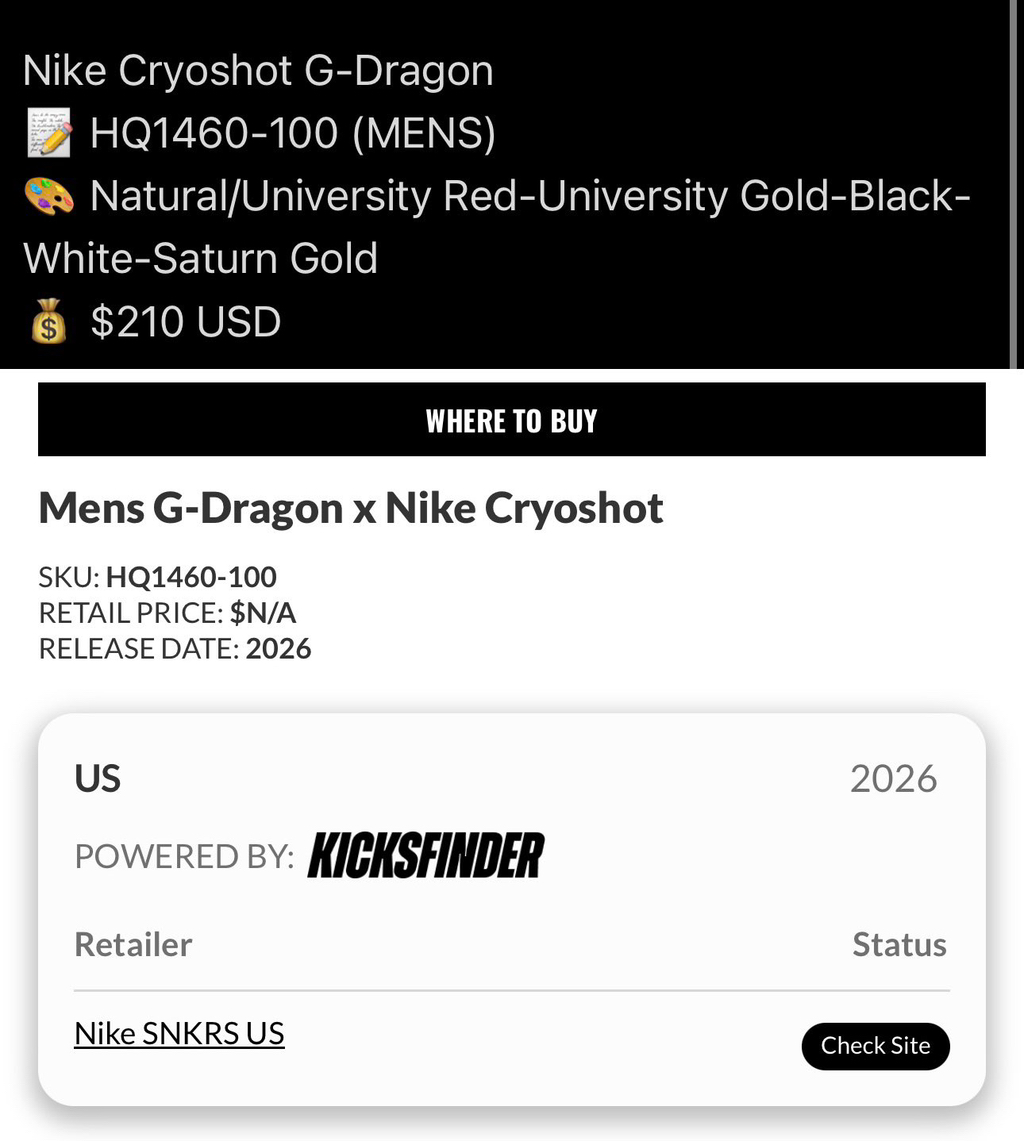
Task: Click the Mens G-Dragon x Nike Cryoshot heading
Action: 351,508
